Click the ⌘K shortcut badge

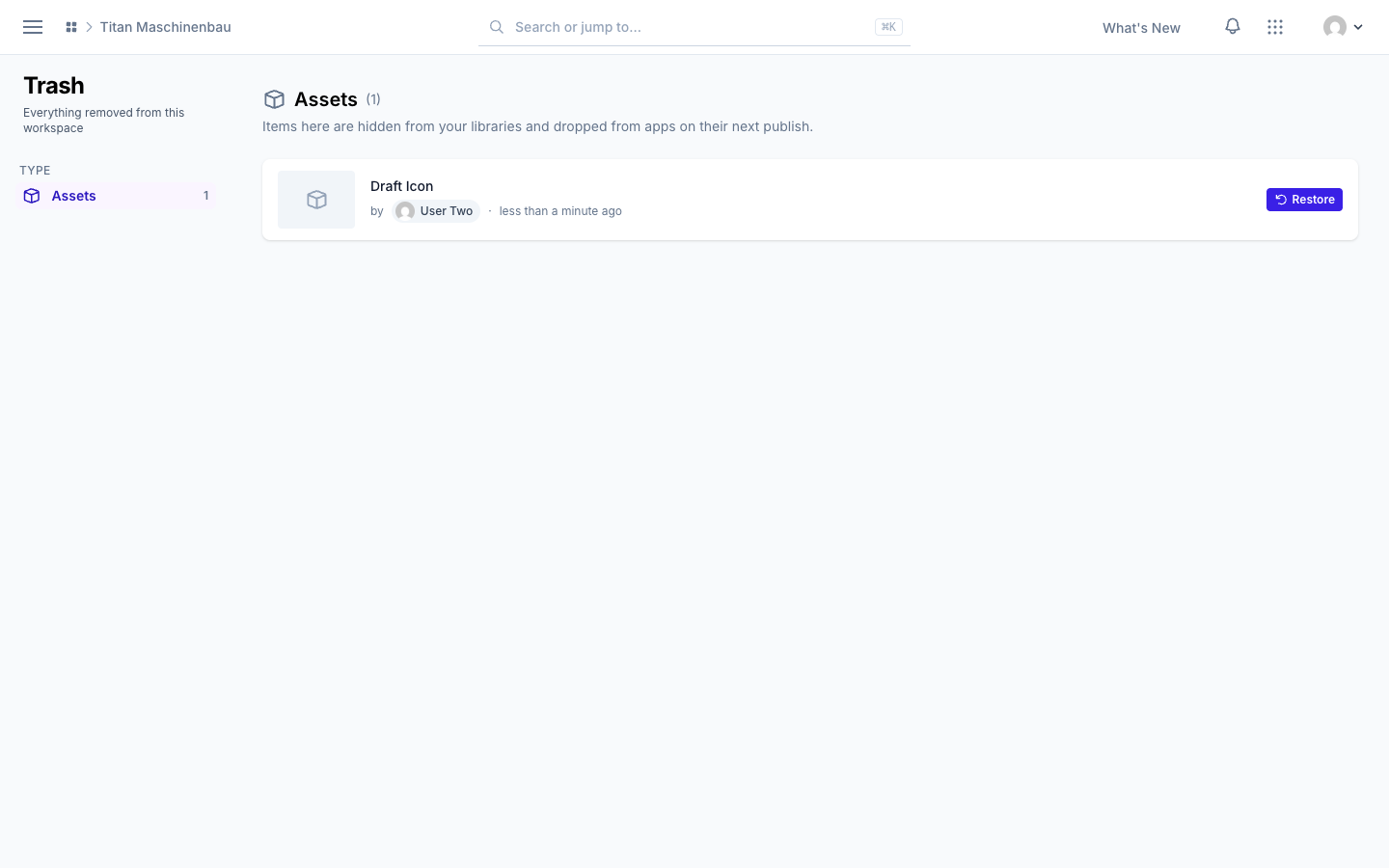coord(888,27)
